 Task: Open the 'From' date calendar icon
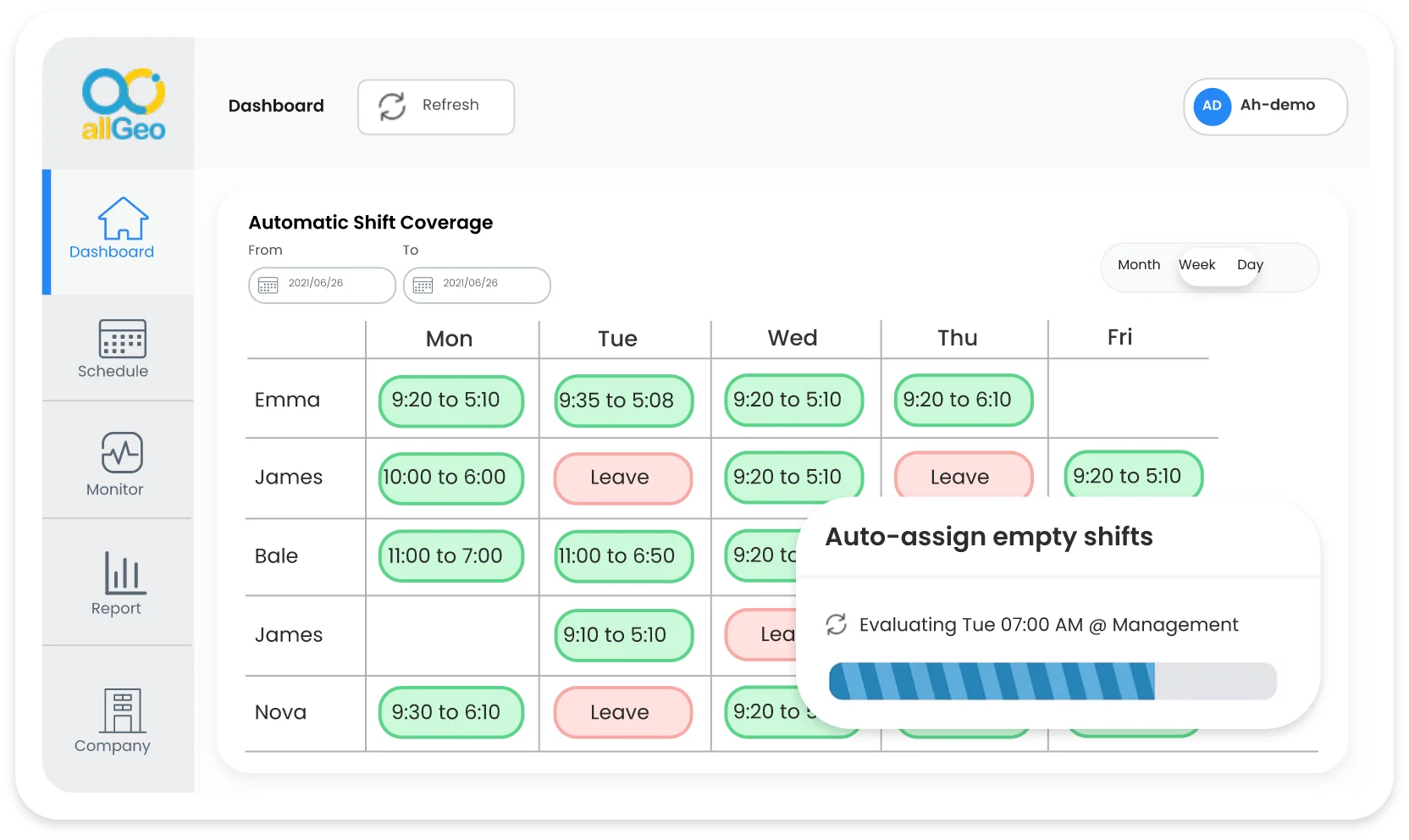(x=268, y=285)
